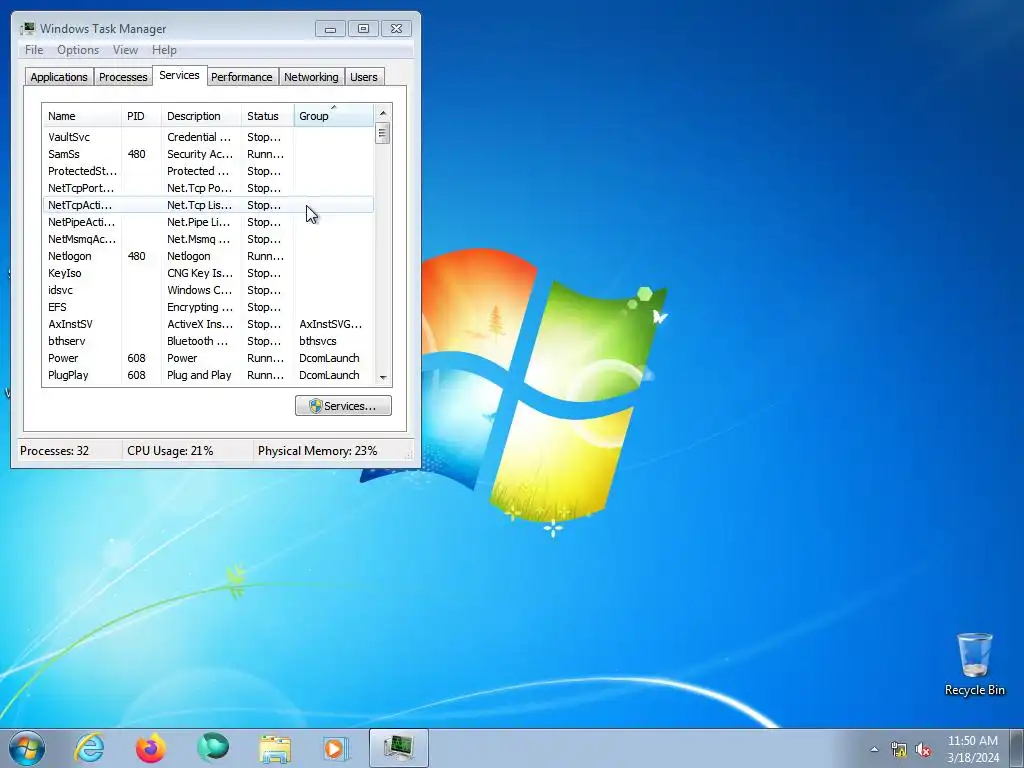This screenshot has width=1024, height=768.
Task: Click the clock showing 11:50 AM
Action: 973,748
